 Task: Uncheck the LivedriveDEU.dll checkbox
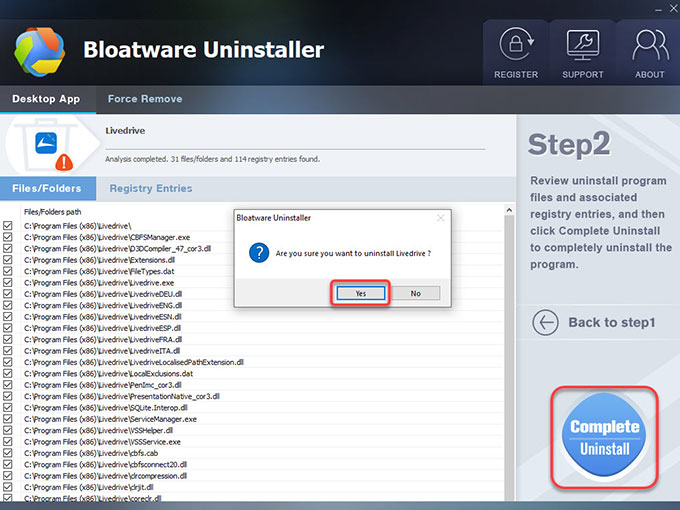coord(8,294)
